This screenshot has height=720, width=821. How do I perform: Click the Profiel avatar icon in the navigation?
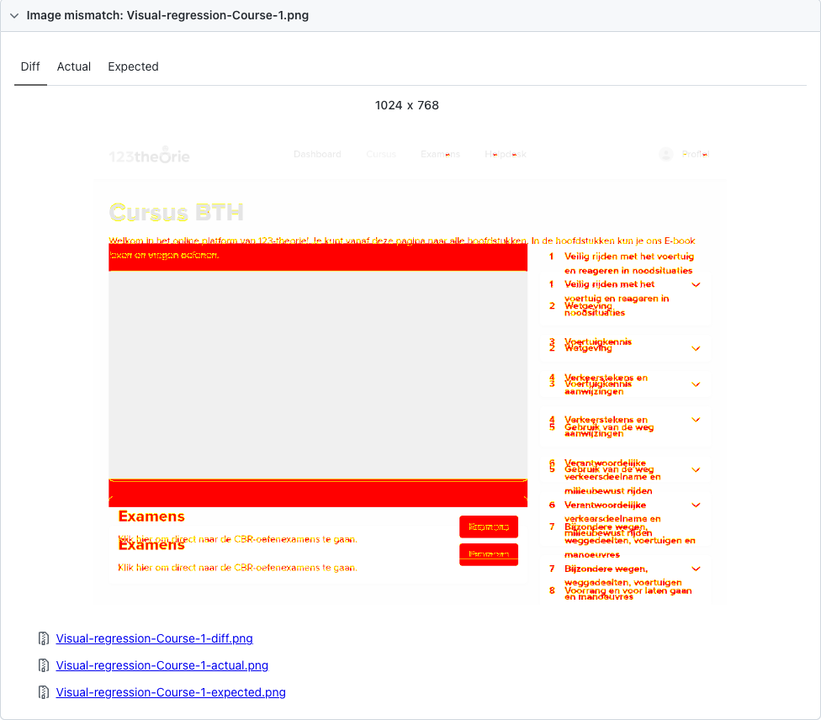coord(666,154)
